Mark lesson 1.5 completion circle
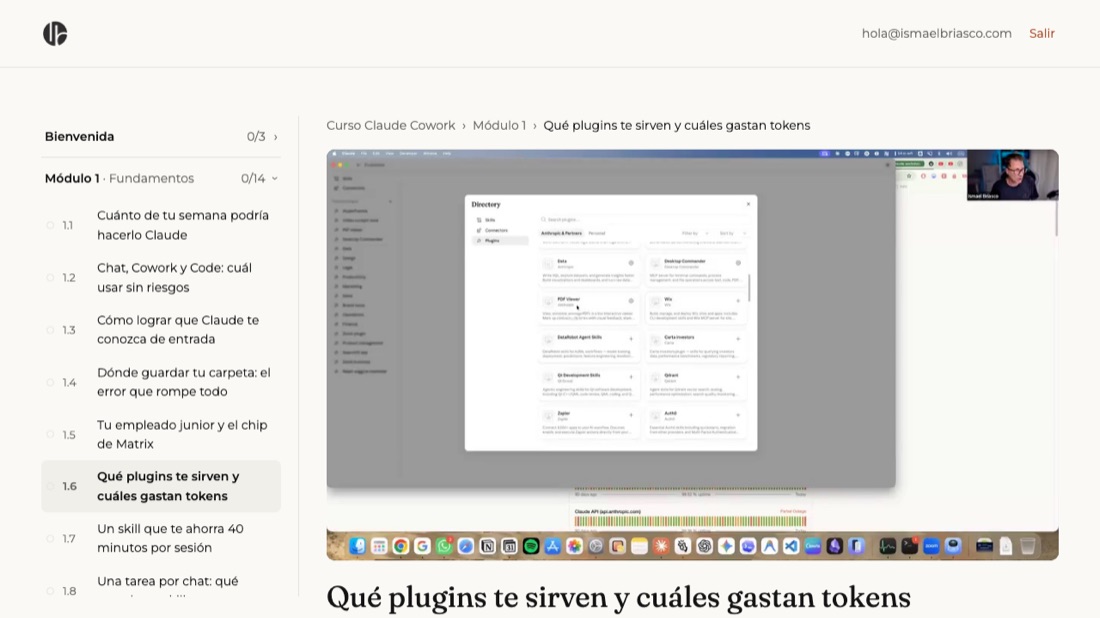Viewport: 1100px width, 618px height. click(50, 434)
